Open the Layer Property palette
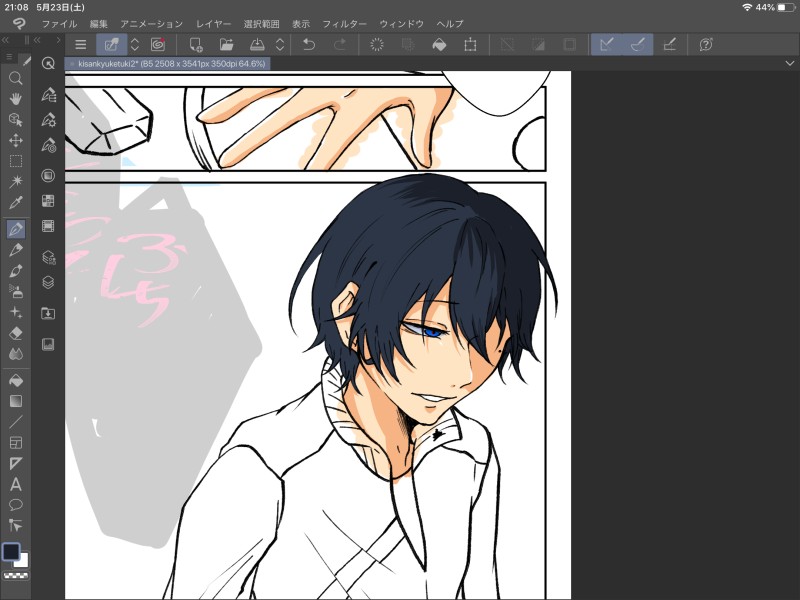The height and width of the screenshot is (600, 800). click(48, 257)
